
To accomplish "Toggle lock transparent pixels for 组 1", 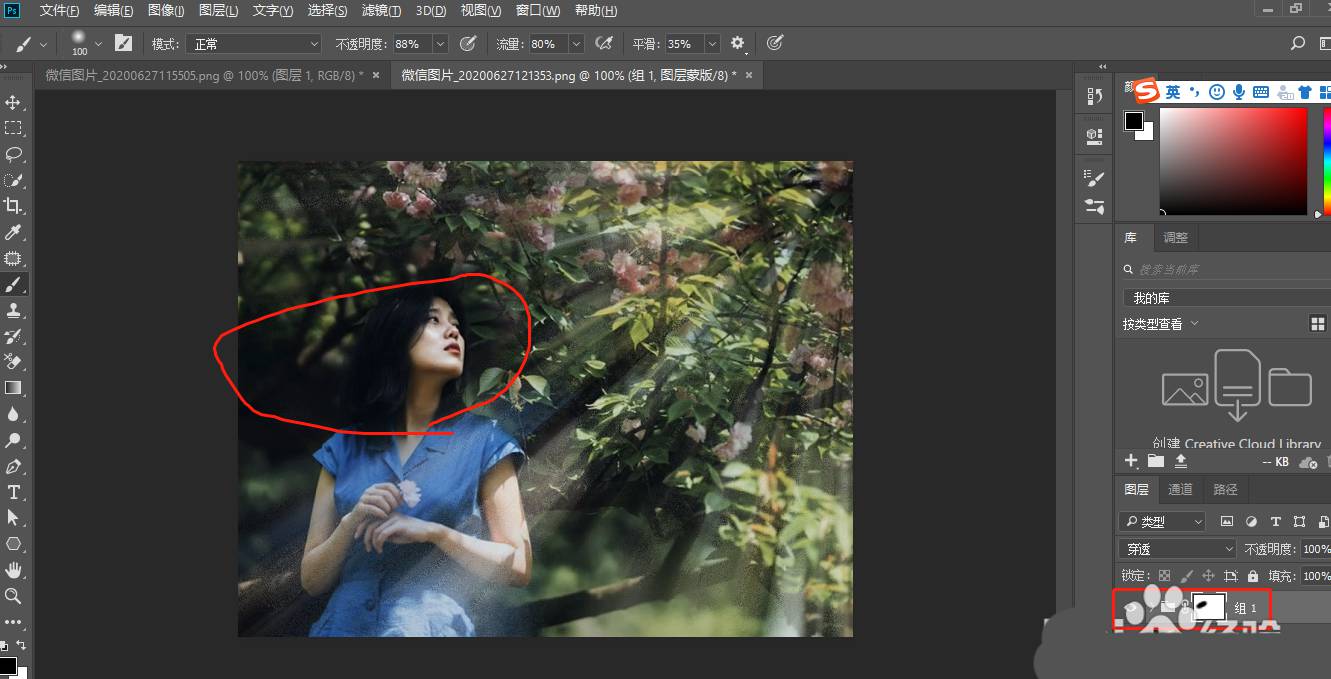I will [x=1163, y=575].
